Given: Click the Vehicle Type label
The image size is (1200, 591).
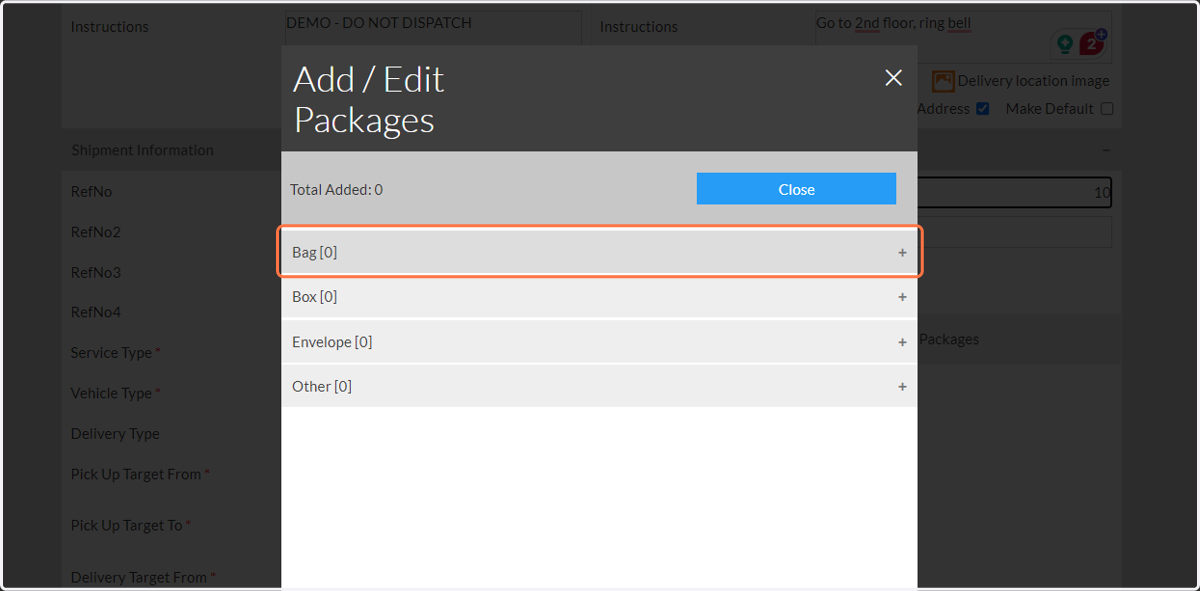Looking at the screenshot, I should tap(111, 393).
